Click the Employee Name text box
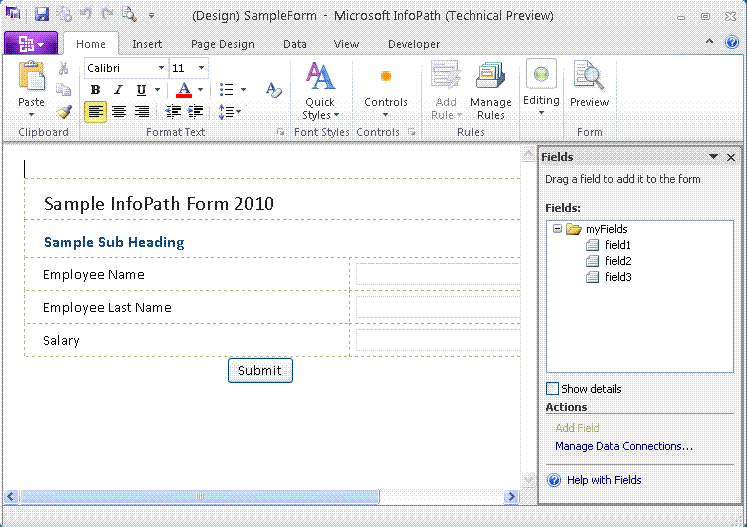This screenshot has width=747, height=527. coord(438,274)
